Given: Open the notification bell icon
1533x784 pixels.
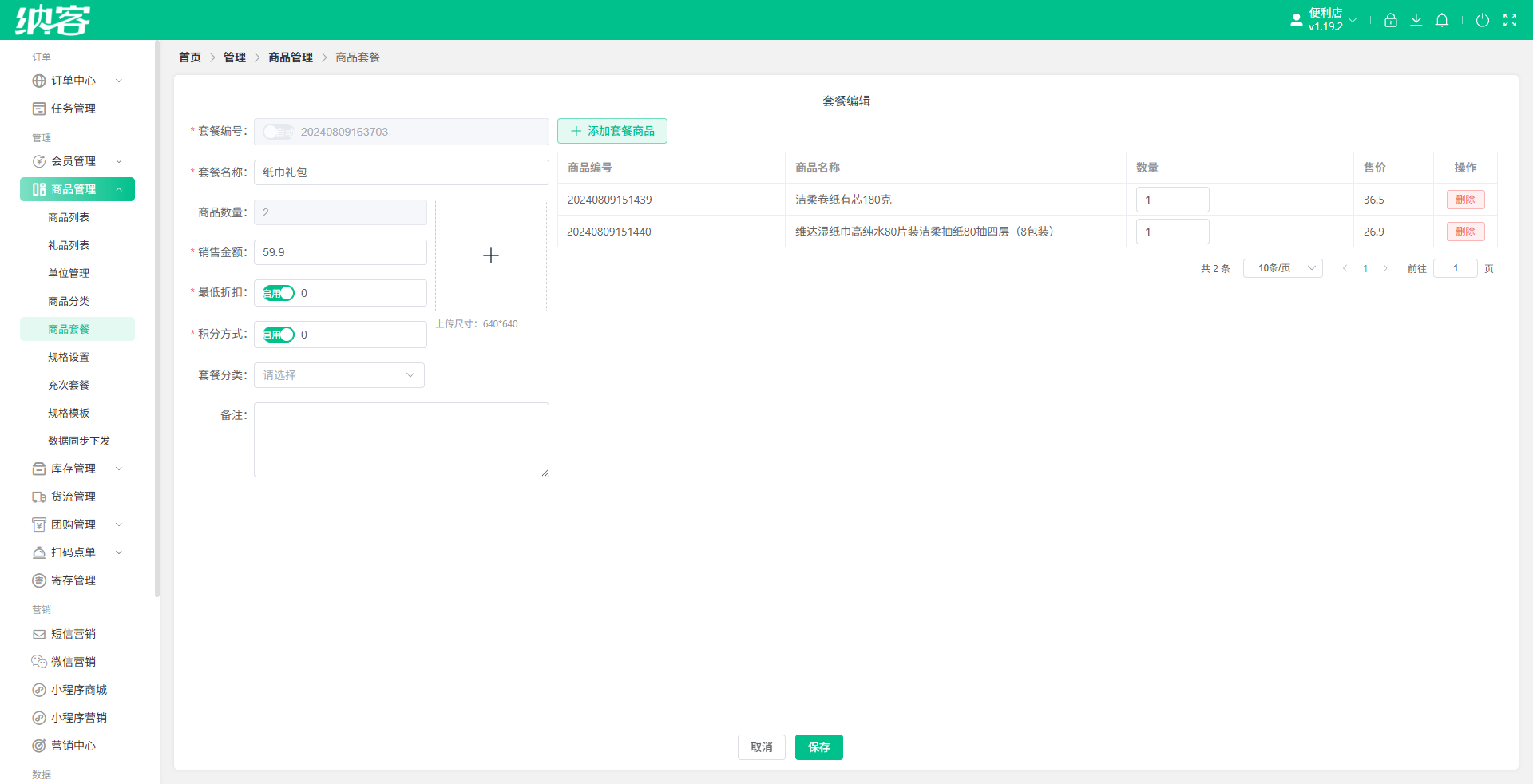Looking at the screenshot, I should point(1441,20).
